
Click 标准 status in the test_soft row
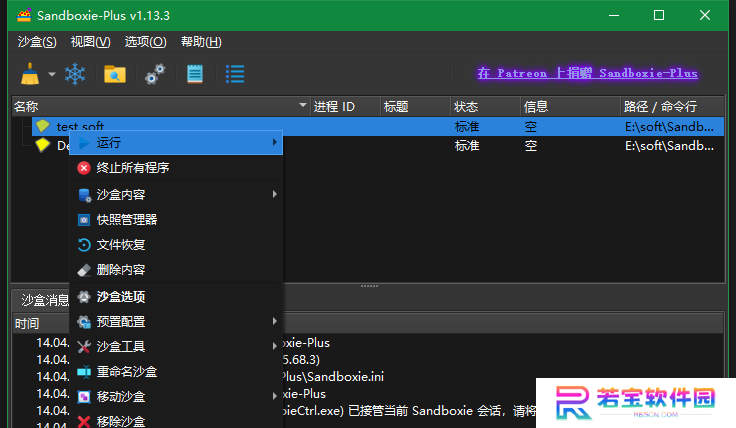tap(467, 127)
